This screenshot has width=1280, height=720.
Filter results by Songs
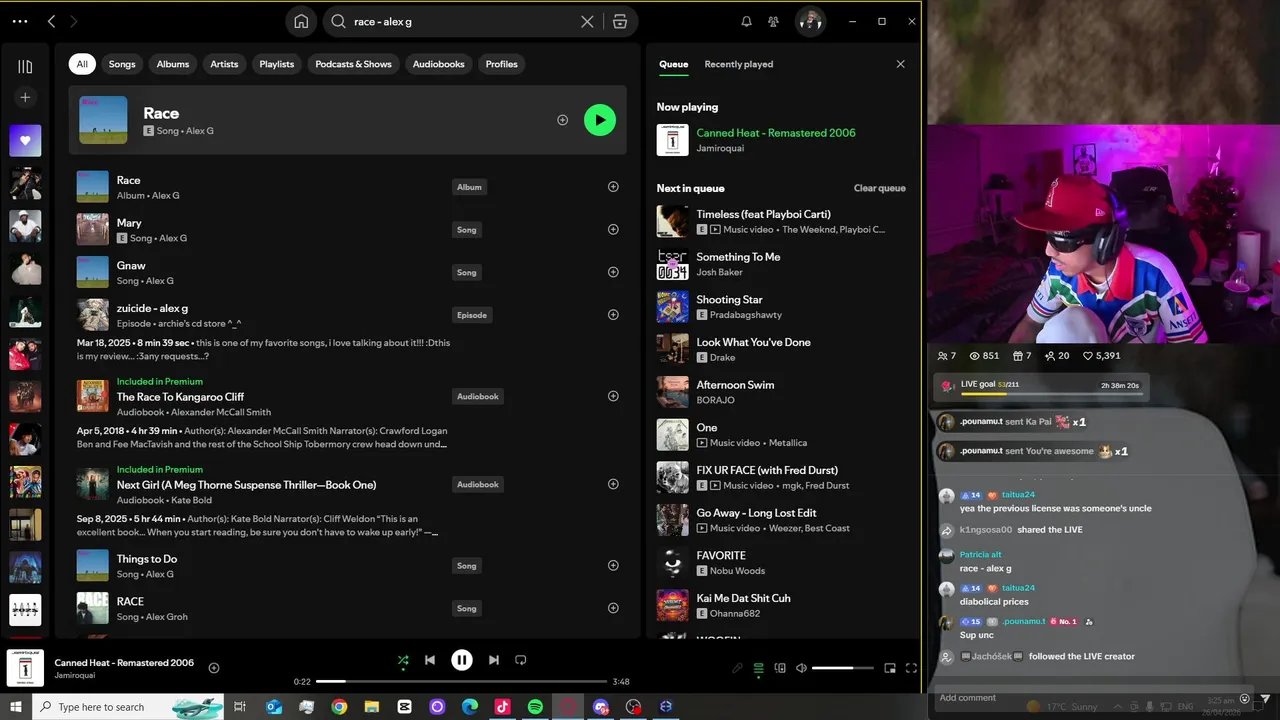pos(122,64)
